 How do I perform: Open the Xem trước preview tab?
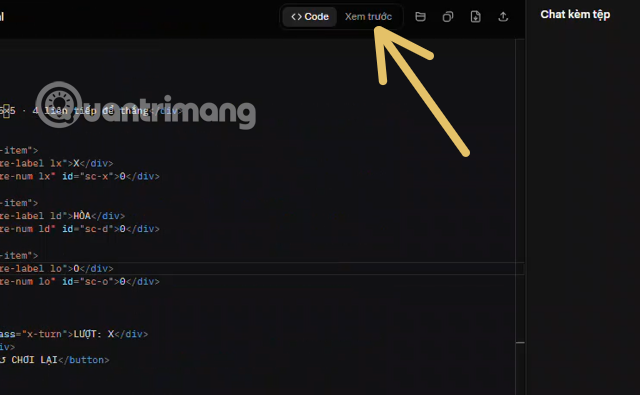(x=368, y=17)
